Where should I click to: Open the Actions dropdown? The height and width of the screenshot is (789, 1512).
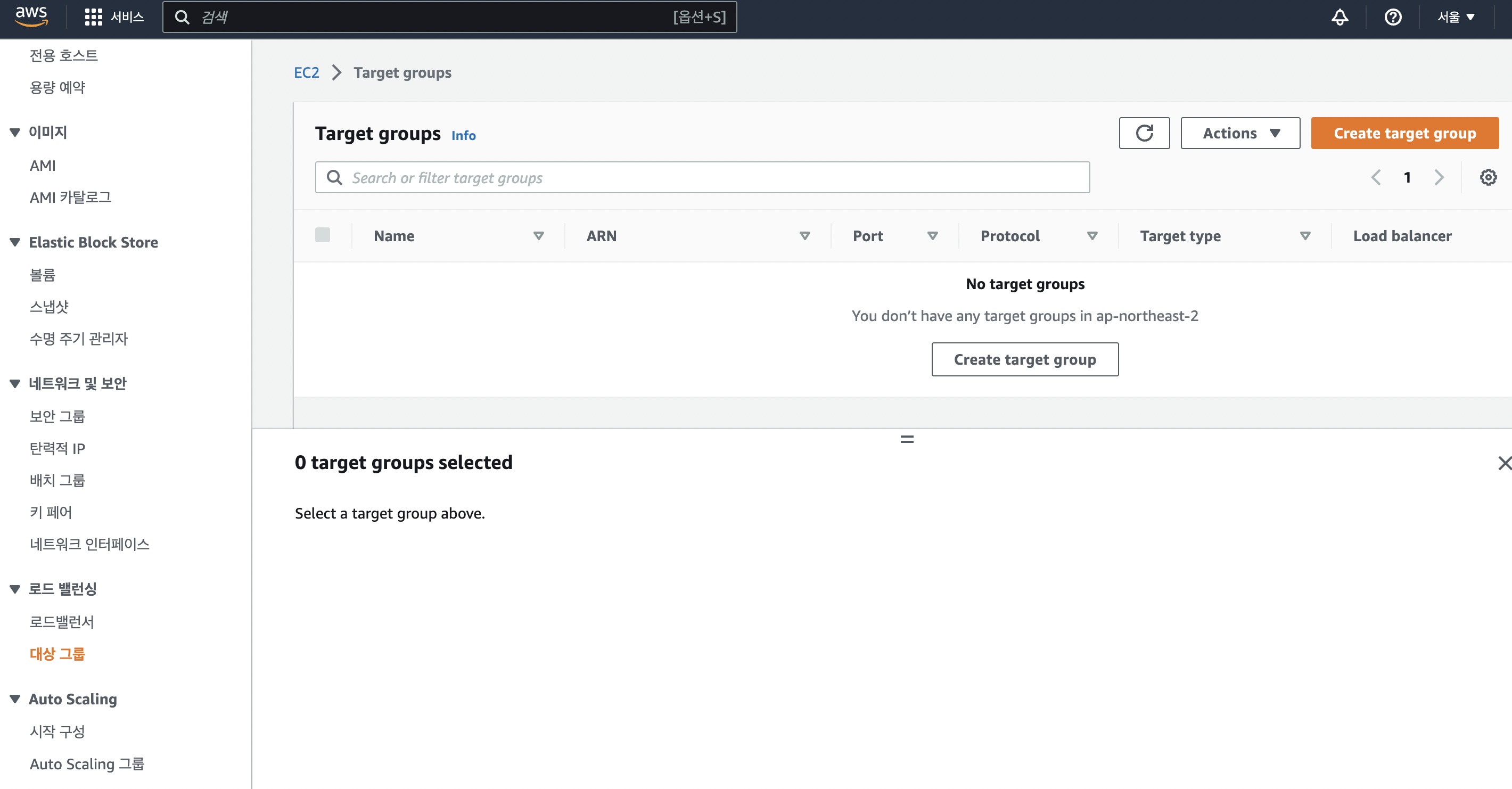point(1239,133)
